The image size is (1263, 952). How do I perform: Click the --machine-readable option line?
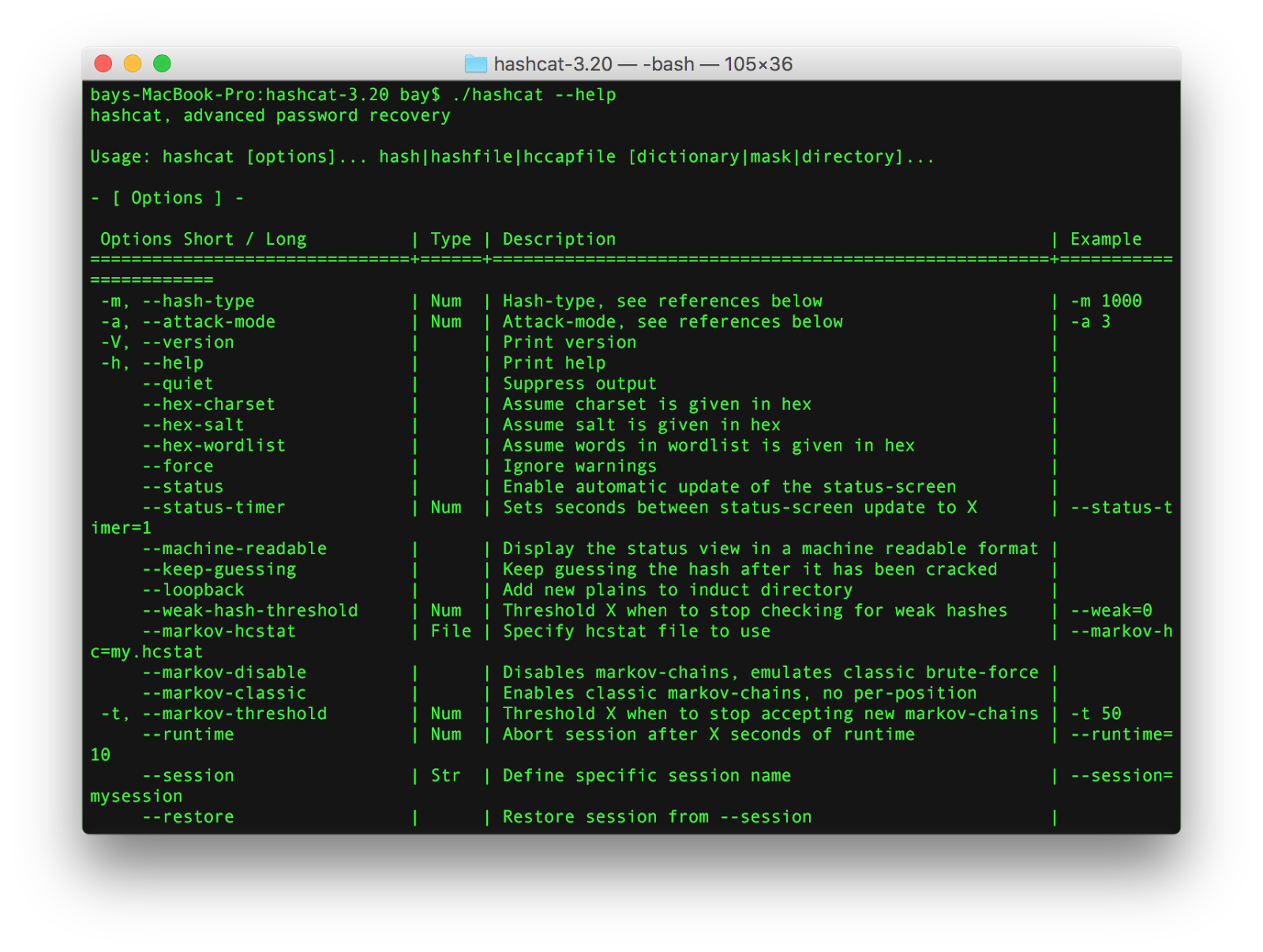234,548
